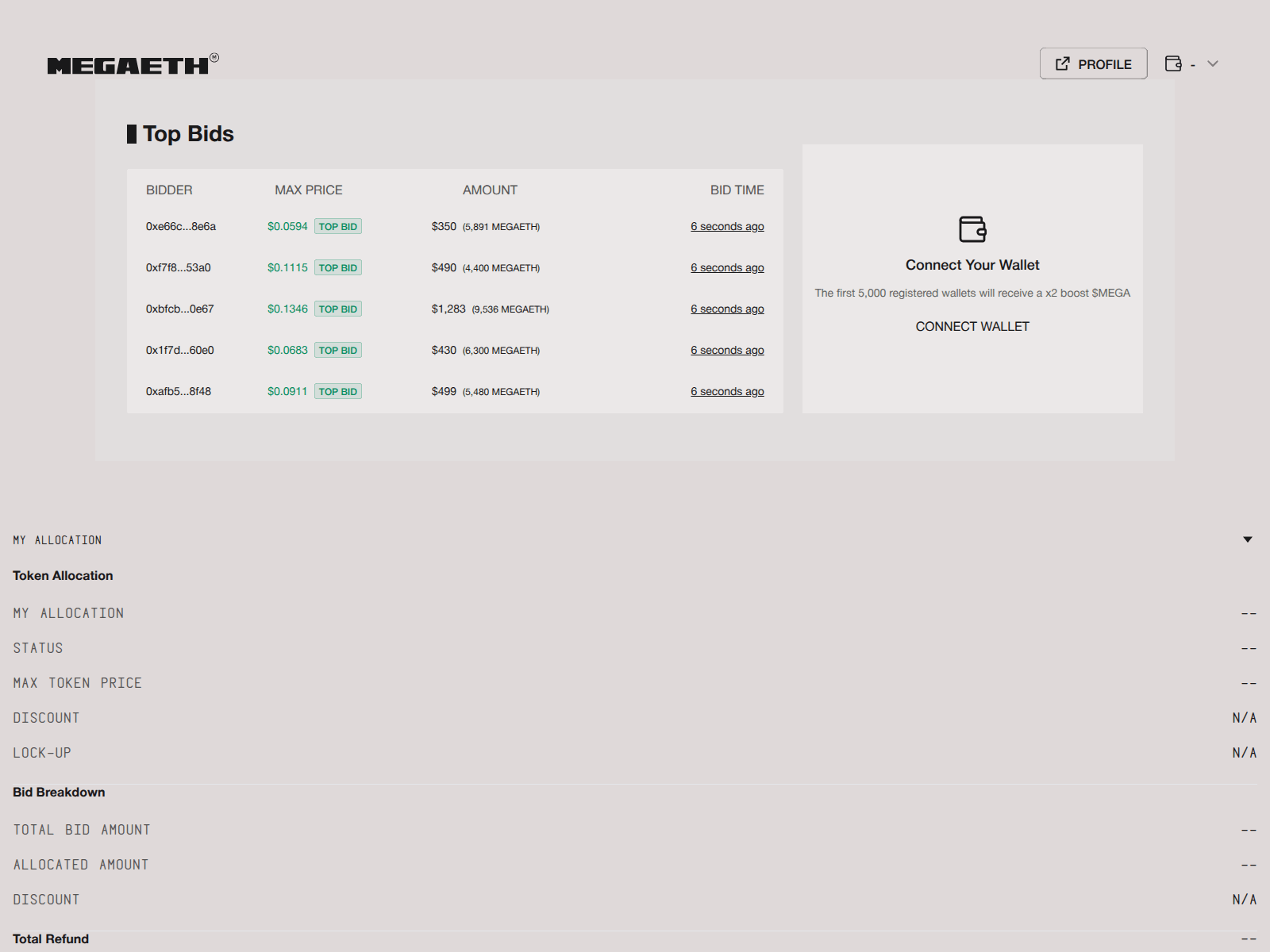This screenshot has width=1270, height=952.
Task: Click max price $0.0594
Action: coord(287,226)
